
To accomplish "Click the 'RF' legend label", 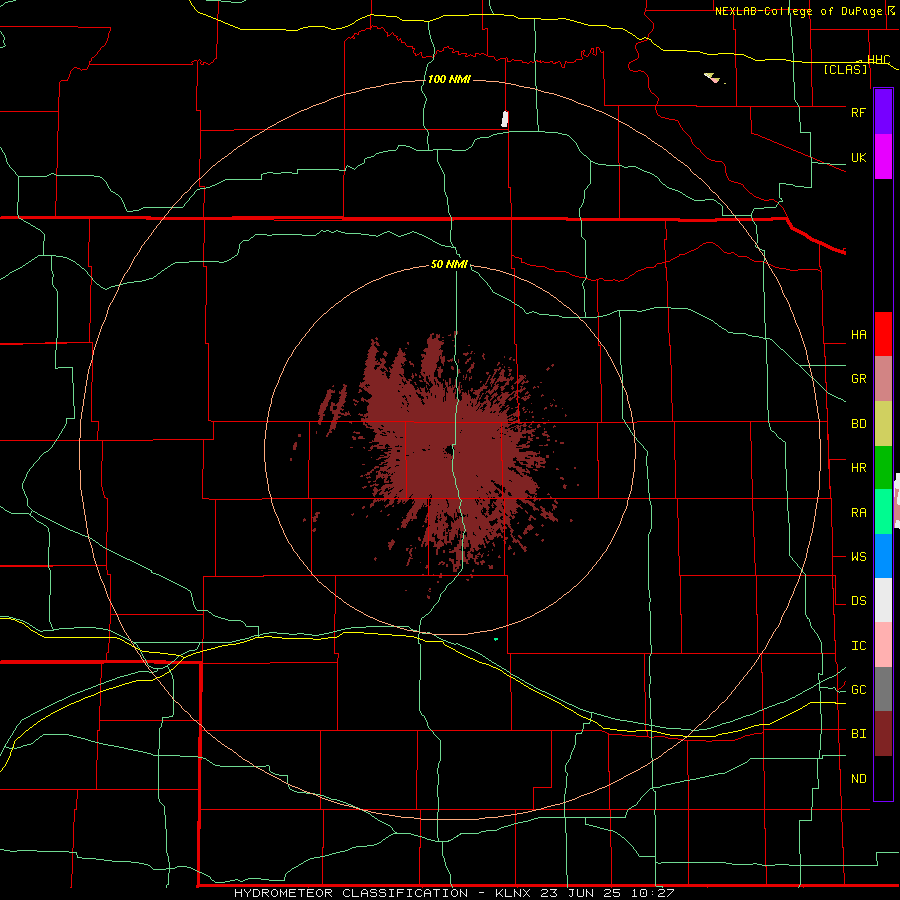I will point(858,112).
